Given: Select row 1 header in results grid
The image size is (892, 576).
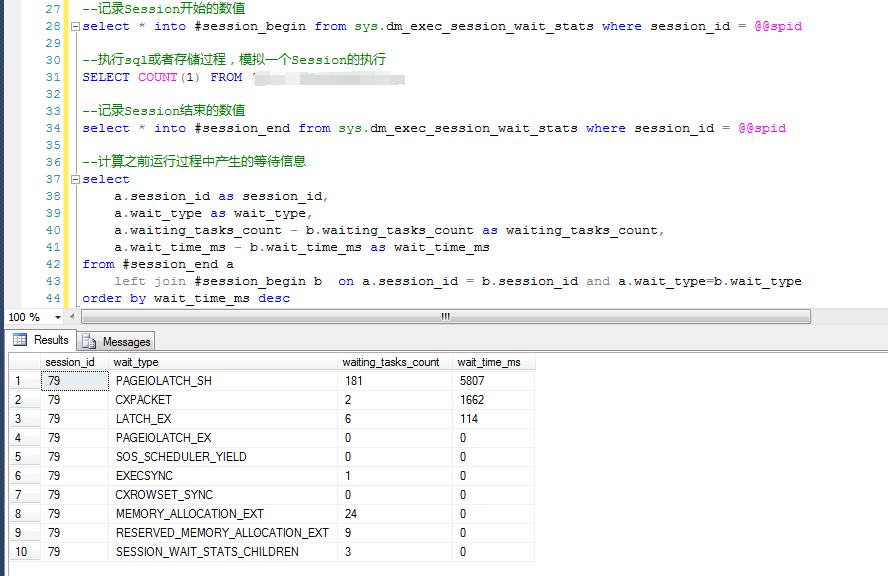Looking at the screenshot, I should (20, 381).
